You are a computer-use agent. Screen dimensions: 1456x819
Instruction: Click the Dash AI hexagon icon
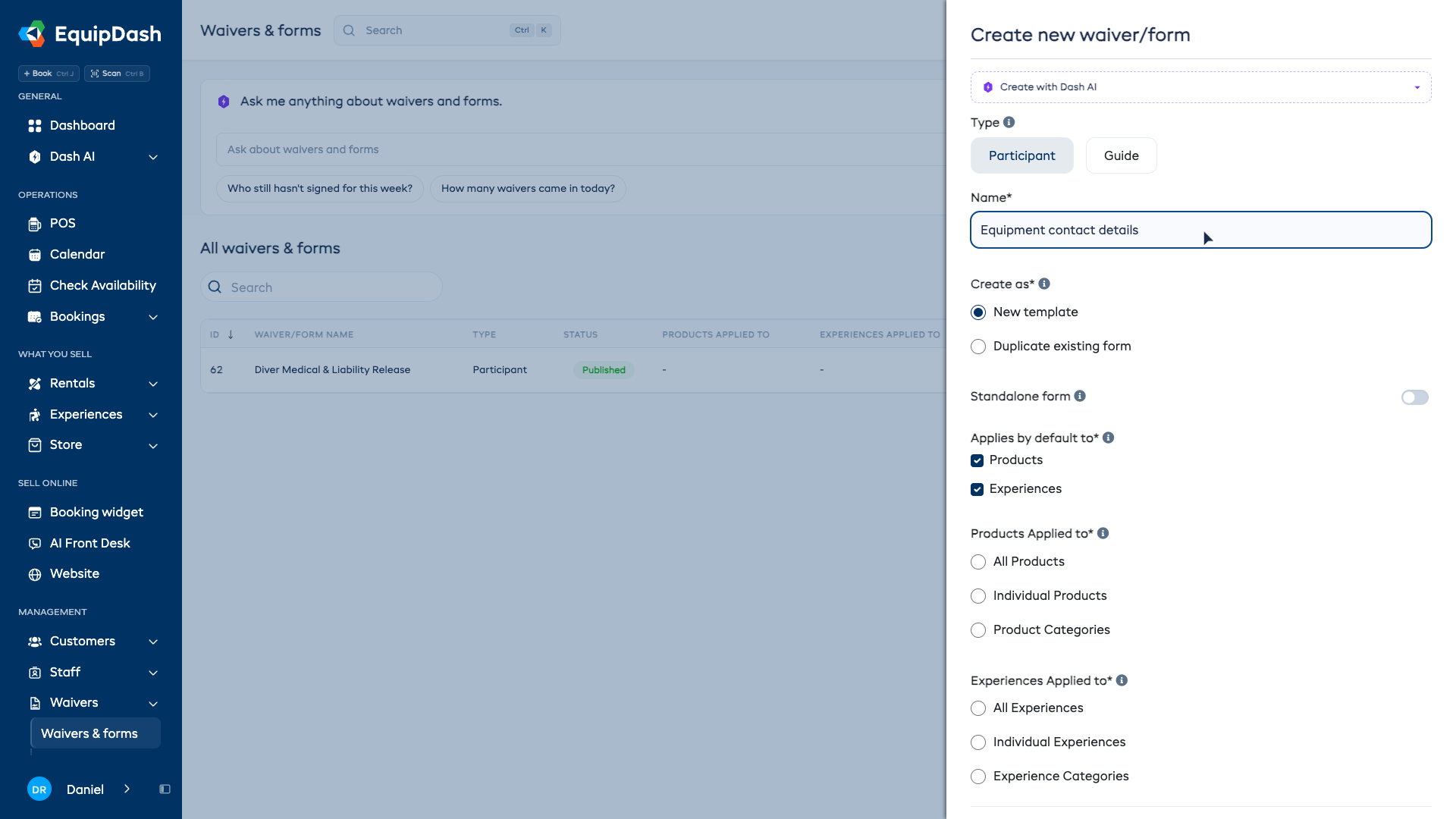[x=35, y=157]
